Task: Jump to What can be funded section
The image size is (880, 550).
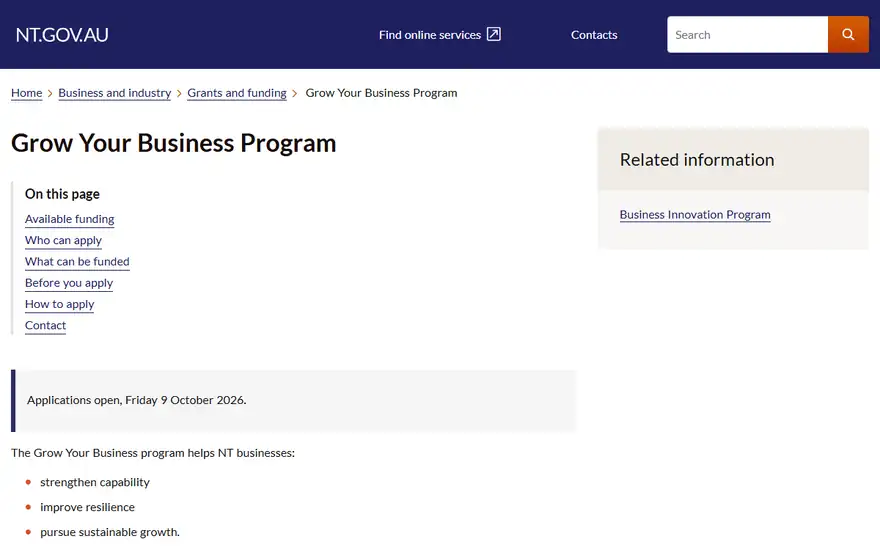Action: pyautogui.click(x=77, y=262)
